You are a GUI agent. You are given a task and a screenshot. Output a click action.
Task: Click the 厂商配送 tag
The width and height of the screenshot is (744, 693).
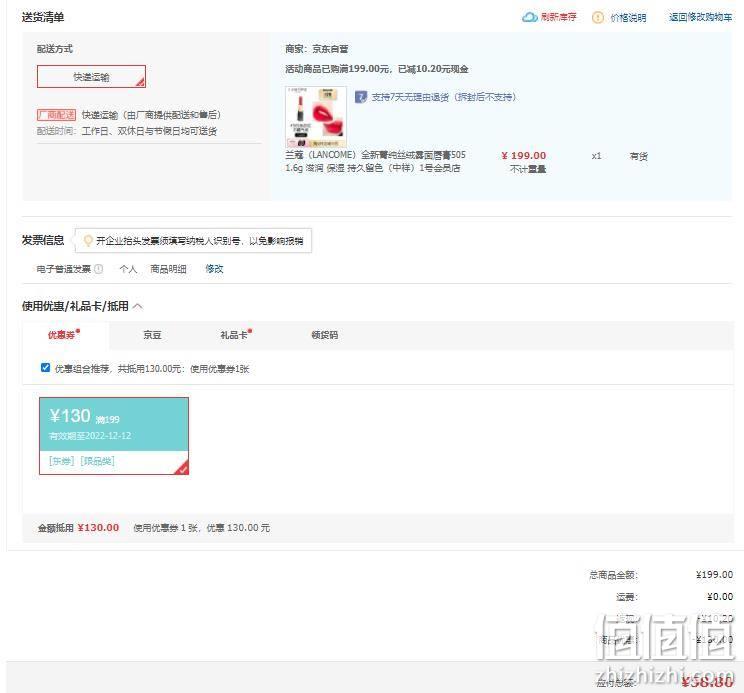[x=56, y=115]
